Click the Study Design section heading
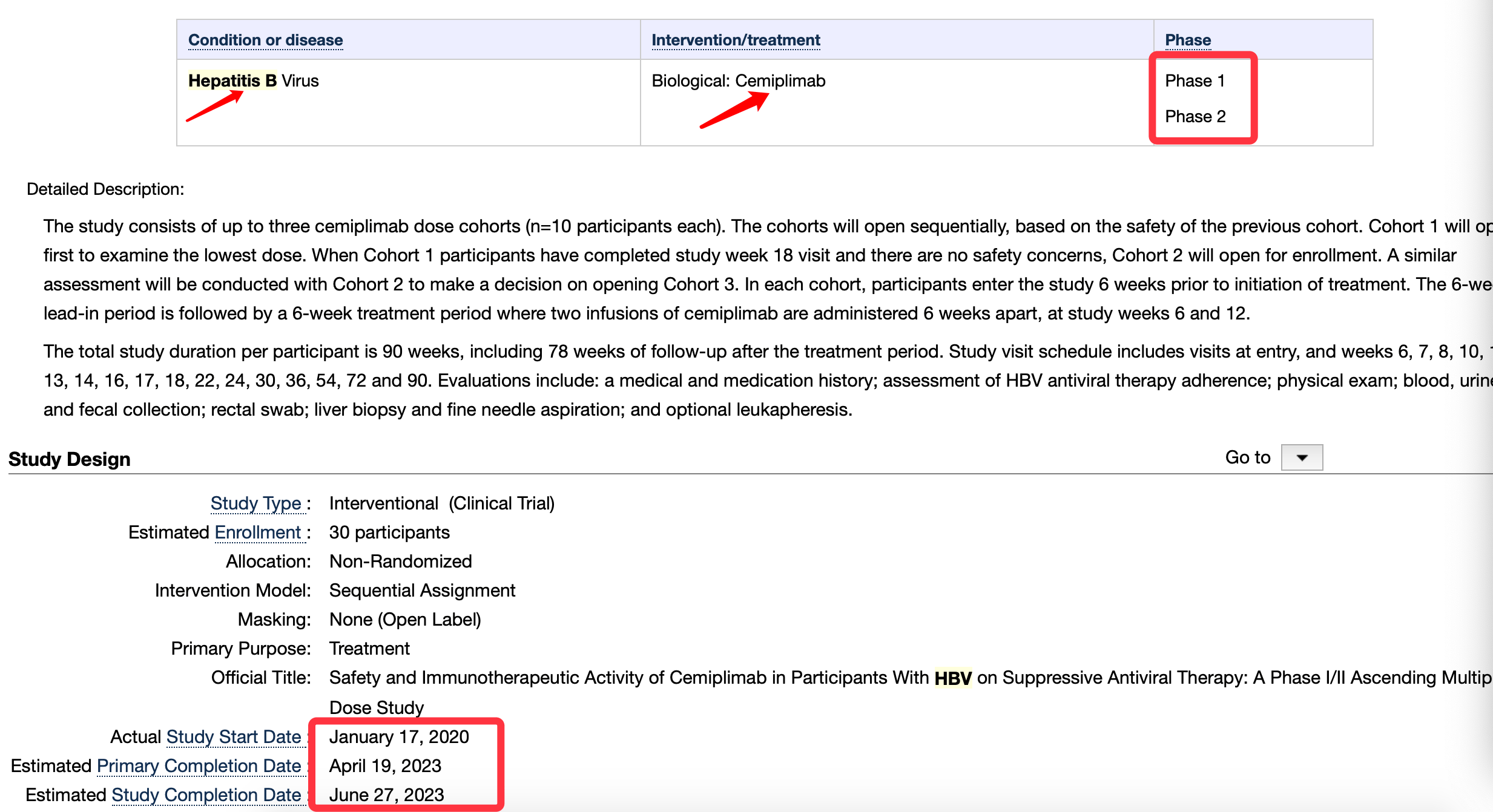Image resolution: width=1493 pixels, height=812 pixels. [x=70, y=459]
